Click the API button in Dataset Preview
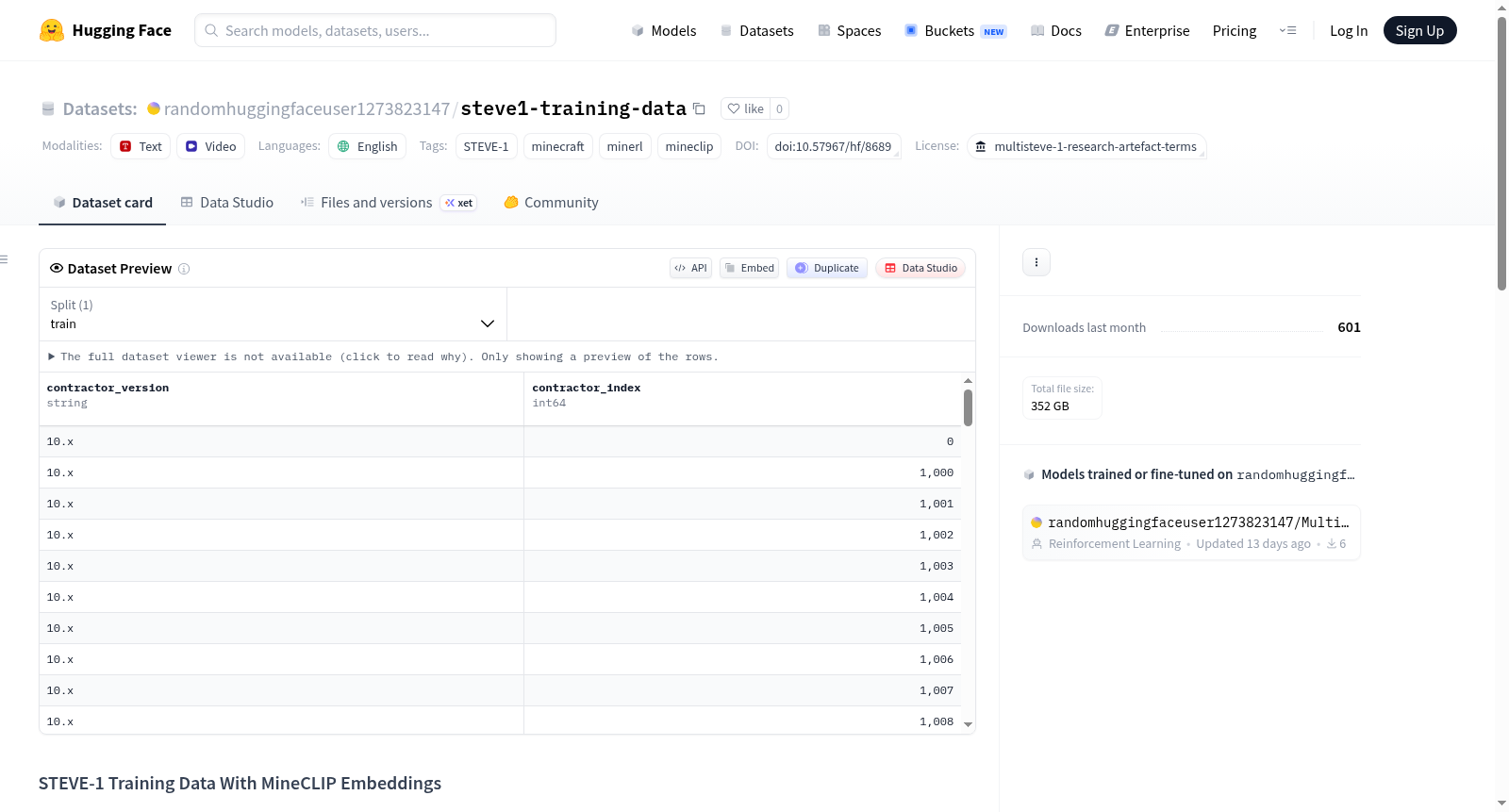 tap(690, 268)
